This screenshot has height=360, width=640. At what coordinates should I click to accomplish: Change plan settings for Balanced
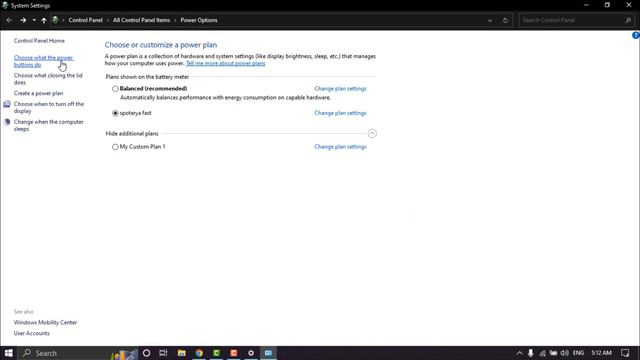340,89
